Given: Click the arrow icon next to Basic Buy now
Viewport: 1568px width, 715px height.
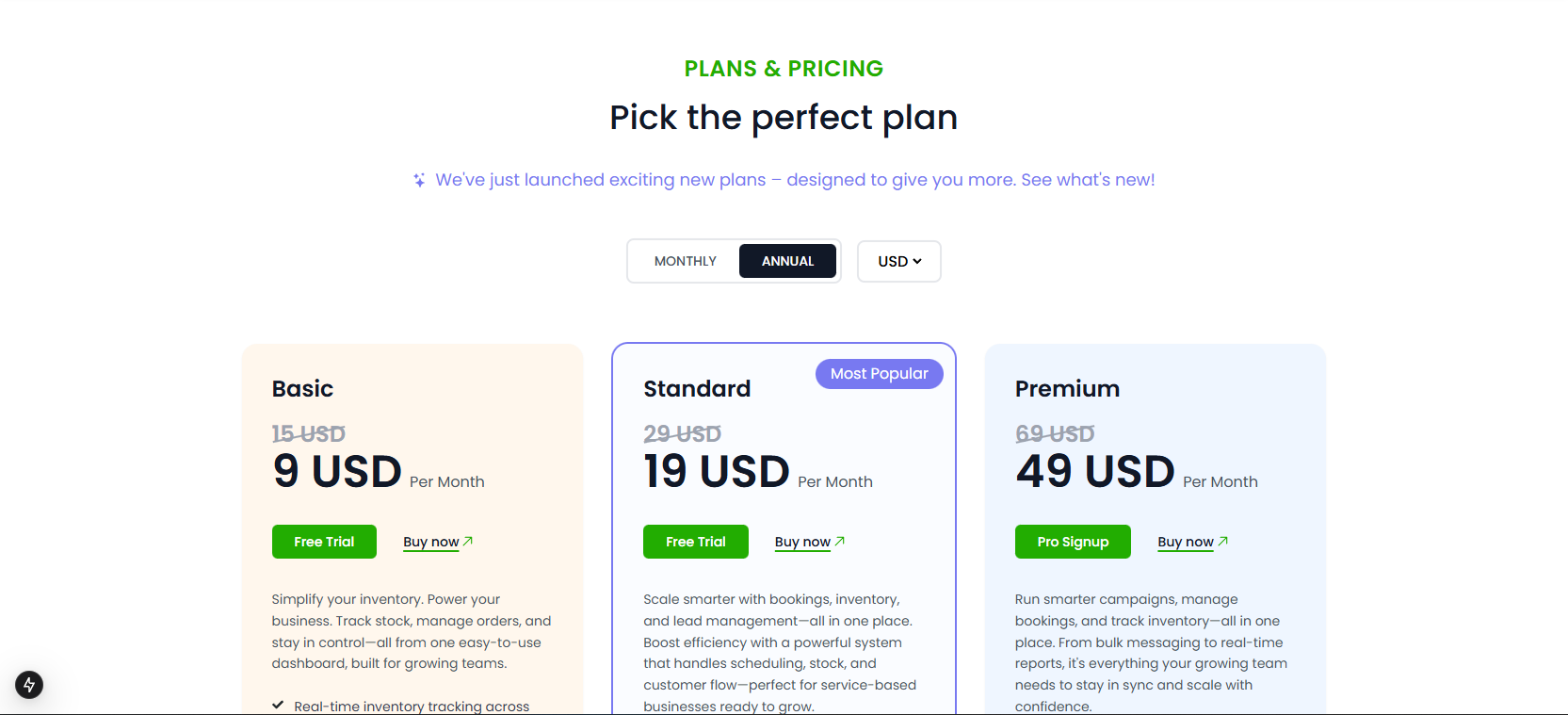Looking at the screenshot, I should (468, 542).
